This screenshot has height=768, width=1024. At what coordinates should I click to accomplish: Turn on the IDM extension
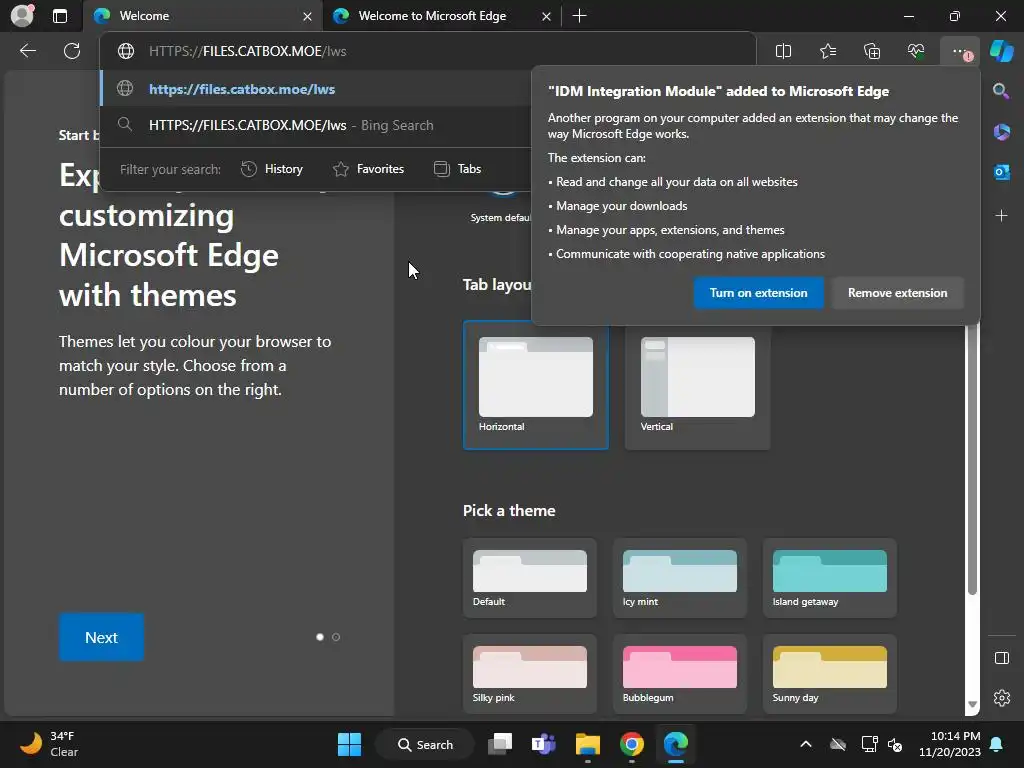coord(758,293)
